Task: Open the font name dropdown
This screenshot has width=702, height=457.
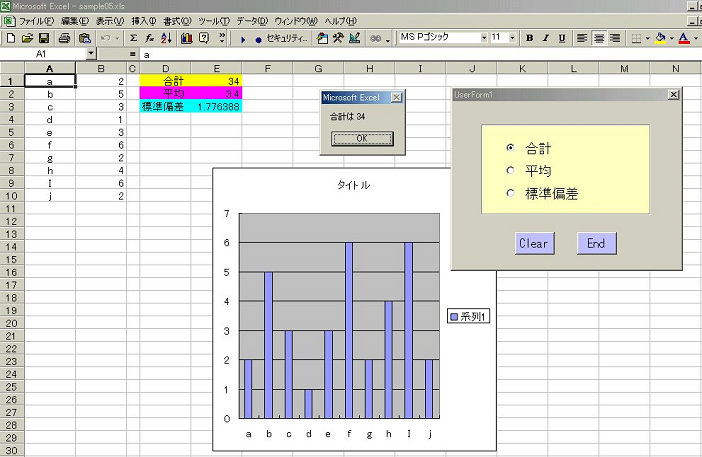Action: pyautogui.click(x=485, y=38)
